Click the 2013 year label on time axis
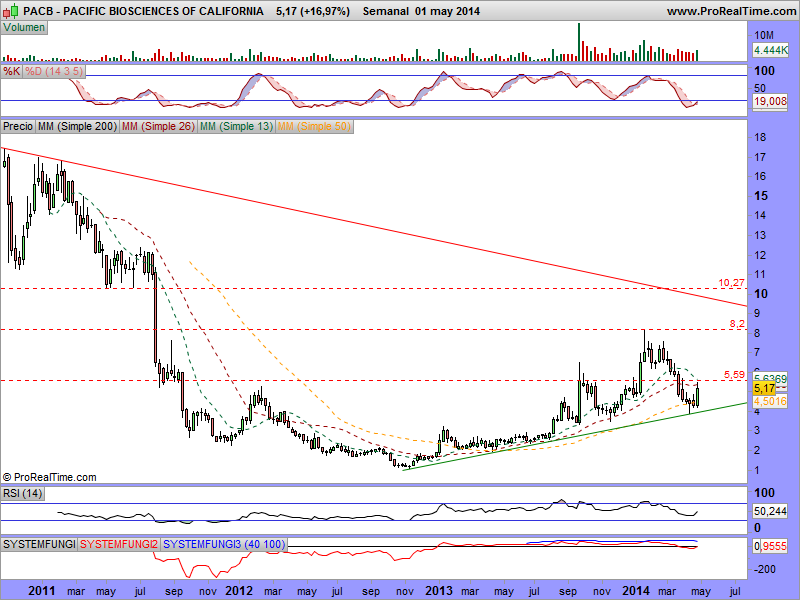This screenshot has height=600, width=800. click(439, 591)
